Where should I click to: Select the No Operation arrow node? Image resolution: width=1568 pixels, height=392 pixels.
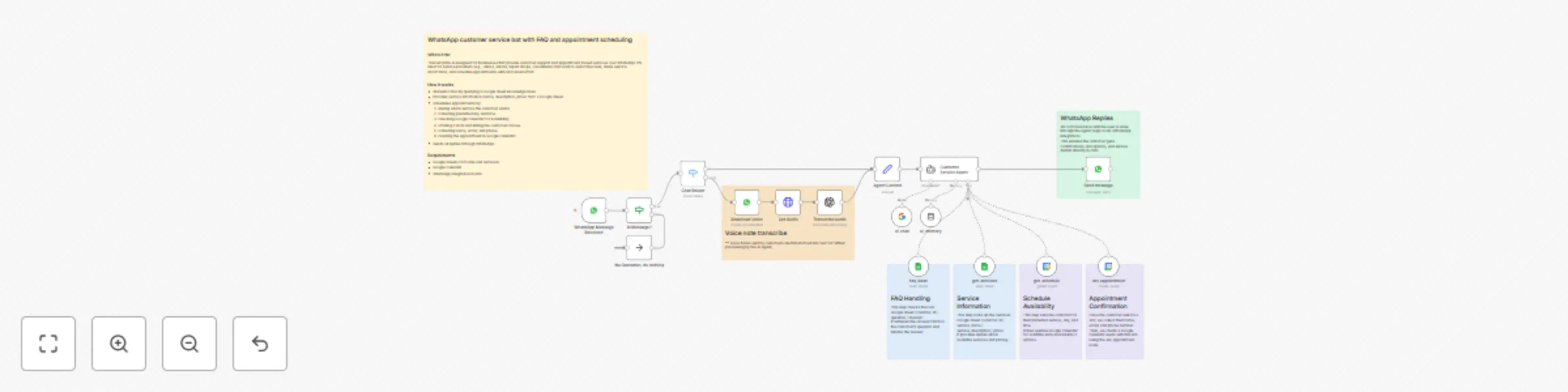(x=639, y=248)
